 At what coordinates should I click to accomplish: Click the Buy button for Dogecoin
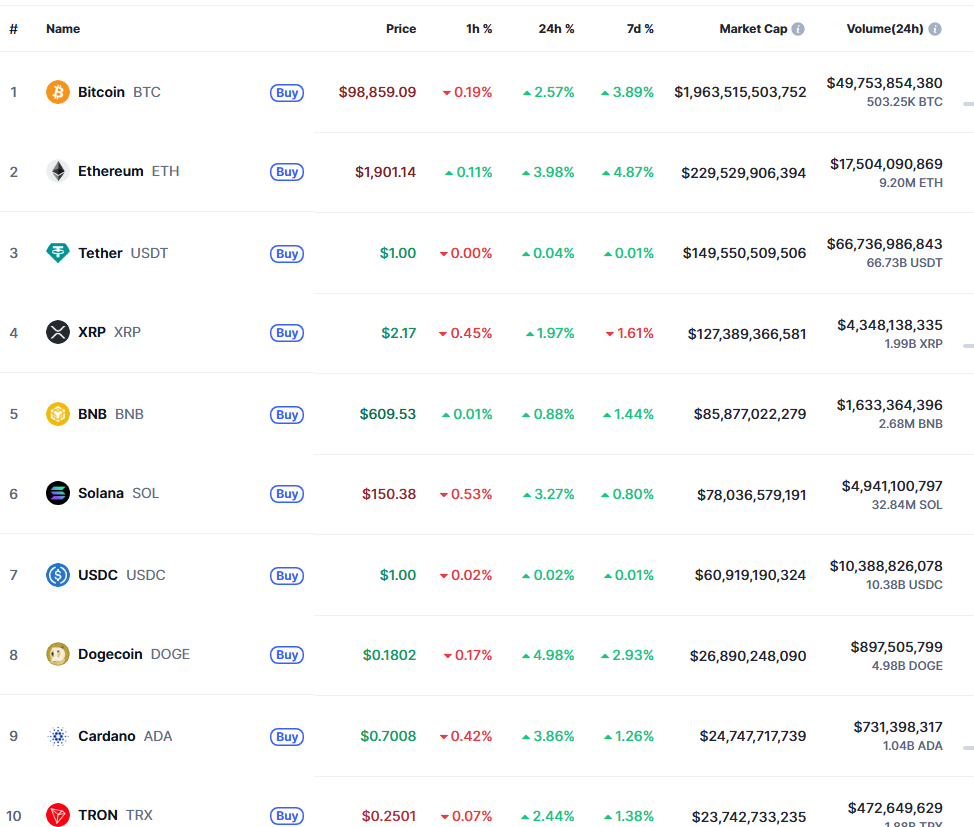(287, 655)
